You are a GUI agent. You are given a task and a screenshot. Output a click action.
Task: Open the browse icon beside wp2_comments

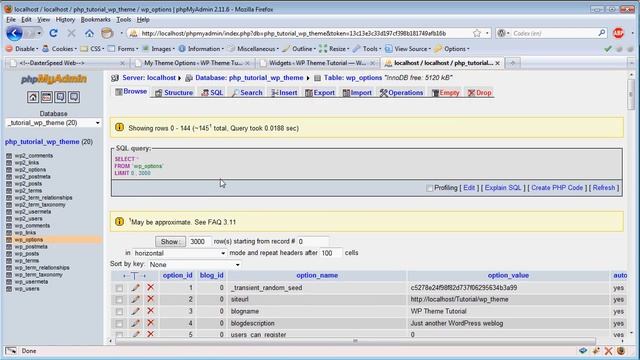pos(9,156)
